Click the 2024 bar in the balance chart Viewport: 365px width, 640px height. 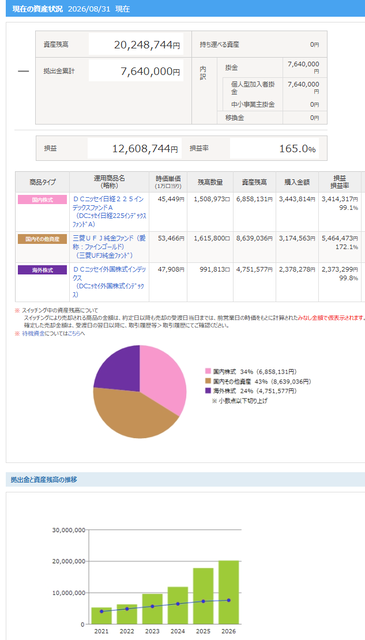coord(178,605)
